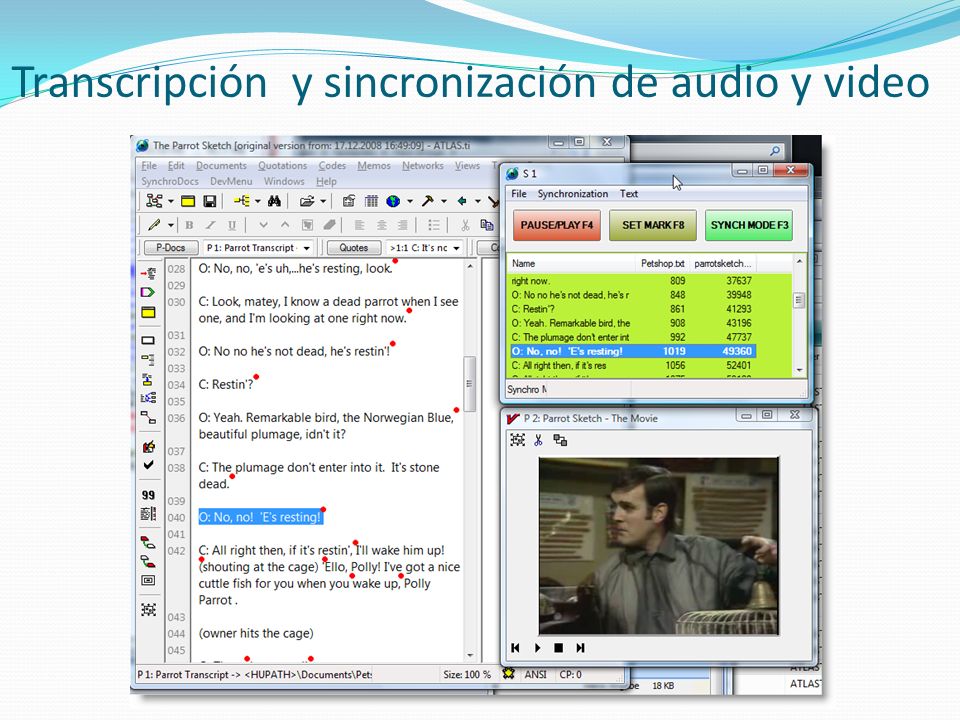Click the transcript pane vertical scrollbar thumb

470,383
